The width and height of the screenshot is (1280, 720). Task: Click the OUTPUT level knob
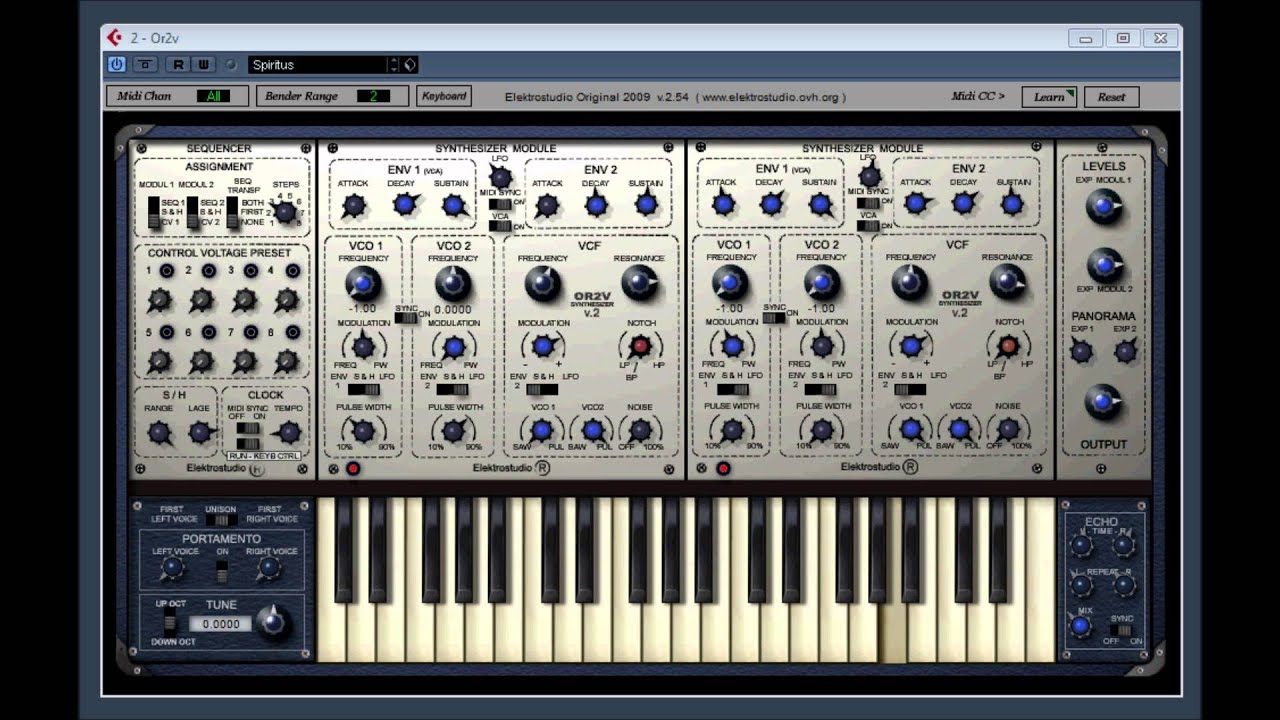point(1102,401)
